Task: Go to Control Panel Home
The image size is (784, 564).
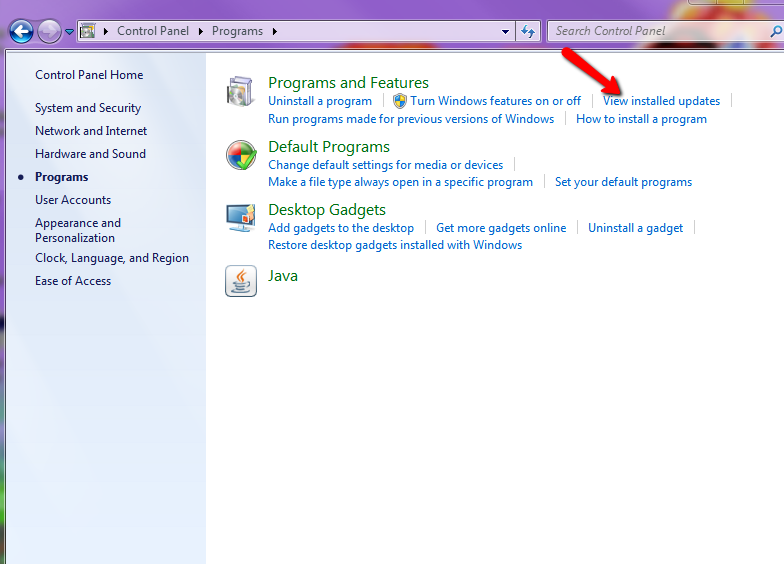Action: (89, 75)
